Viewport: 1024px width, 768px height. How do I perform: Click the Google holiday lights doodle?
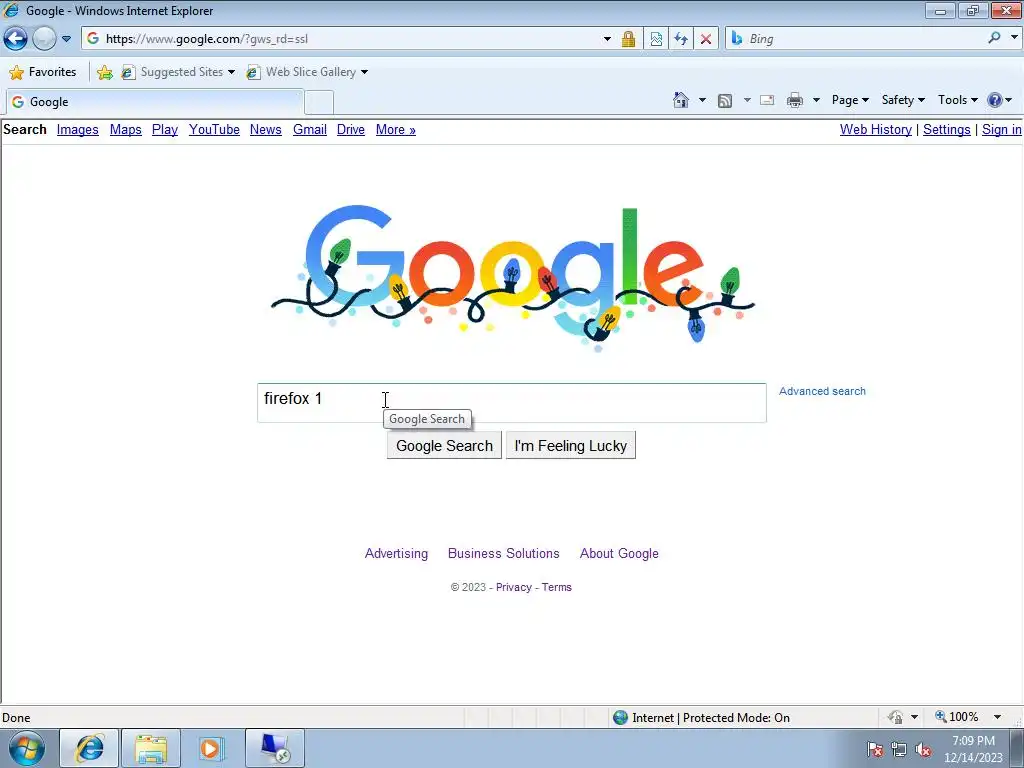click(x=513, y=278)
